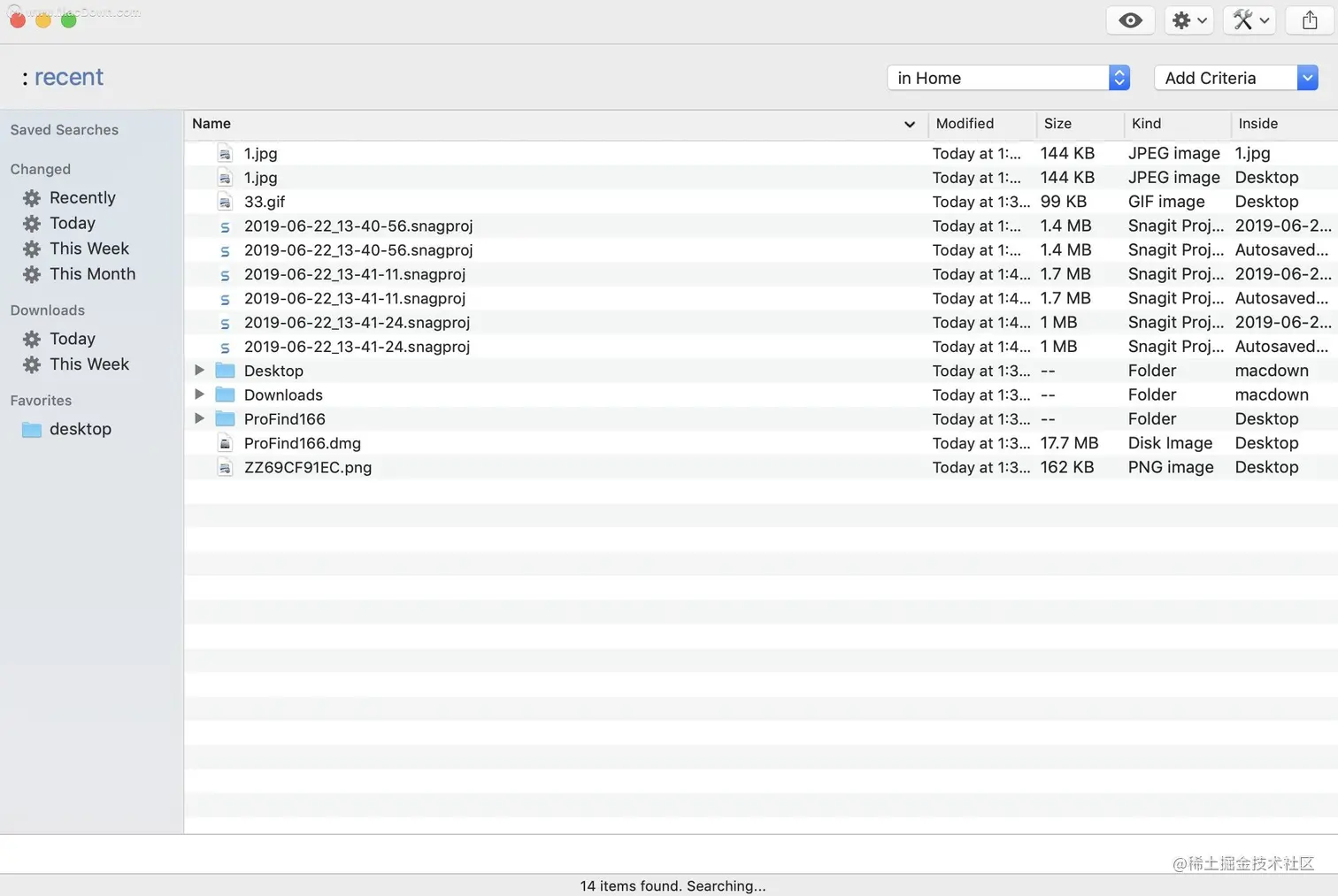Click the 17.7 MB size cell
Image resolution: width=1338 pixels, height=896 pixels.
click(1069, 443)
